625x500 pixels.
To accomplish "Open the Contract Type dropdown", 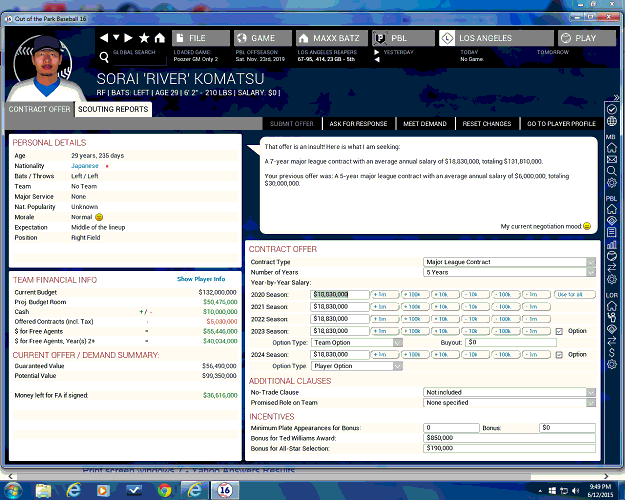I will point(509,262).
